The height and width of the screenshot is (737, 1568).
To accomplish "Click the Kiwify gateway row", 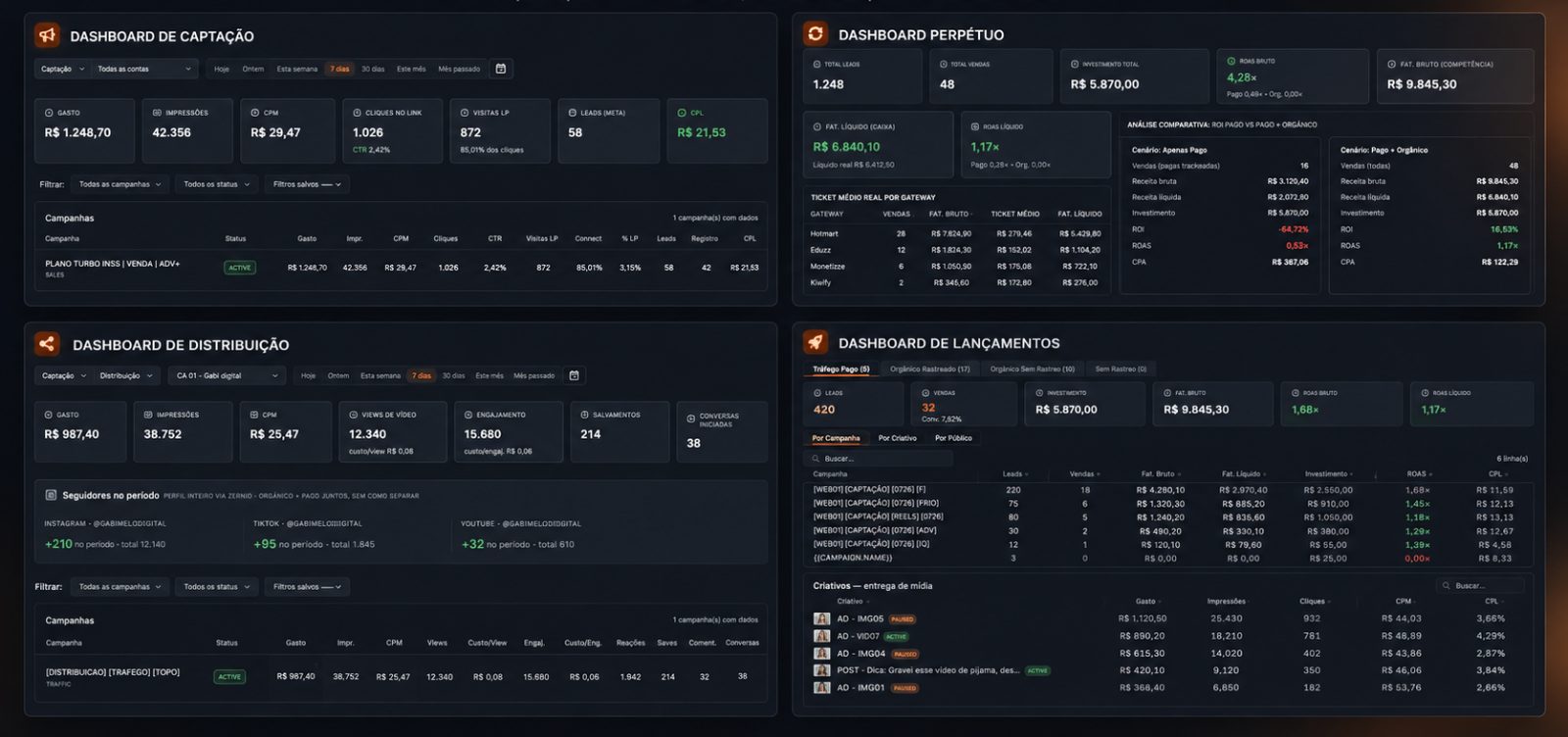I will pyautogui.click(x=955, y=282).
